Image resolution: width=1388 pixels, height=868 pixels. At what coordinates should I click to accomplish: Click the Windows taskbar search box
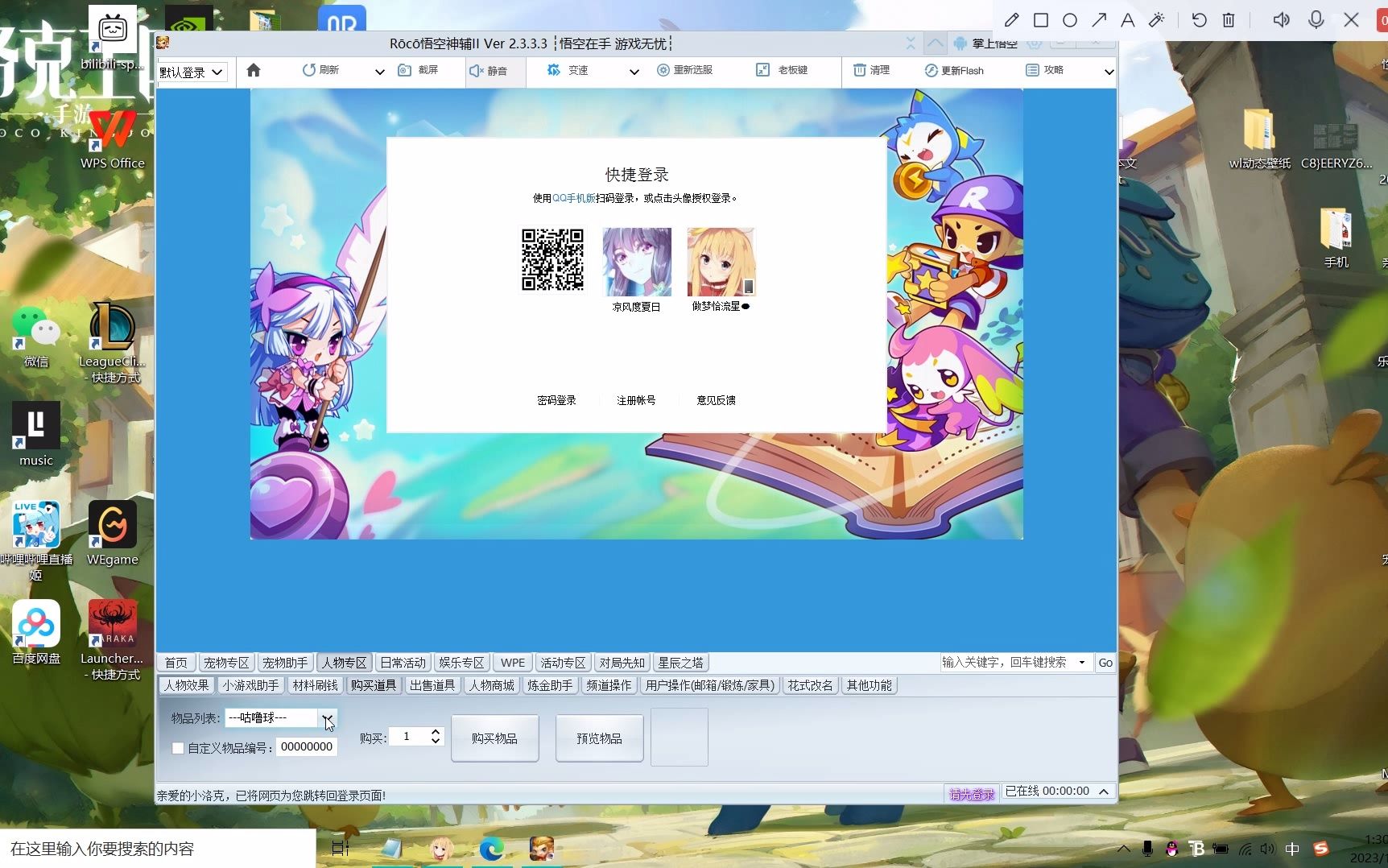click(158, 849)
